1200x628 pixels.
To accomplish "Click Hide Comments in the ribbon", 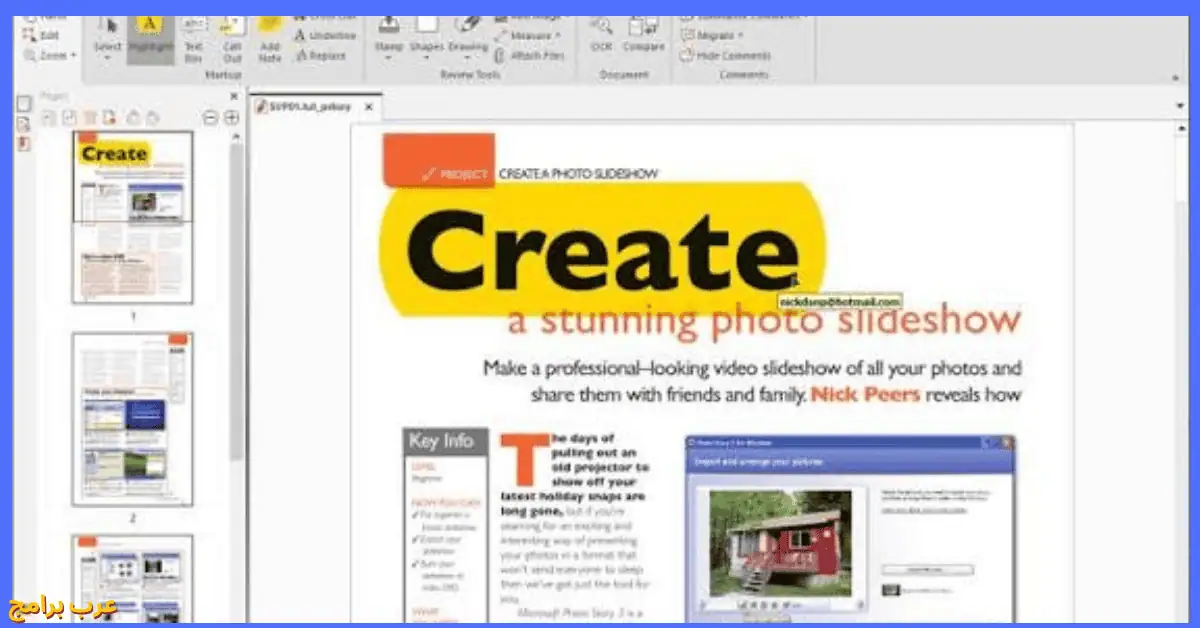I will point(726,56).
